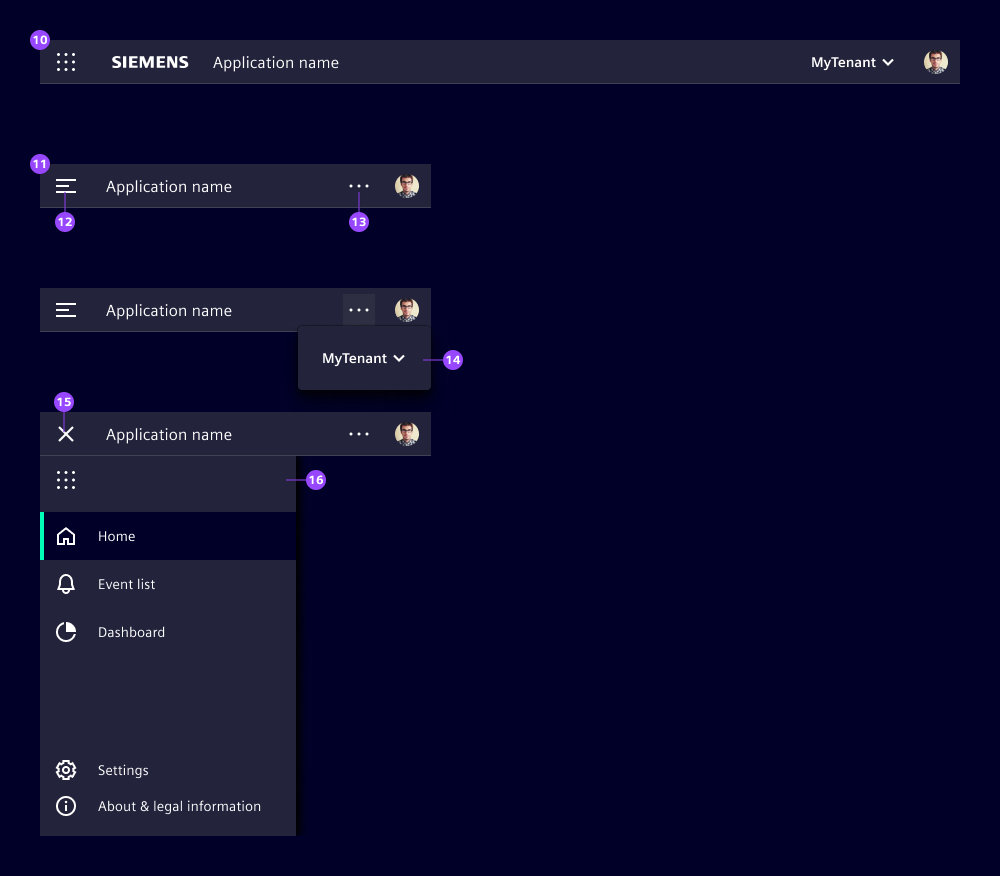Toggle the hamburger menu above the MyTenant popup

pyautogui.click(x=66, y=310)
